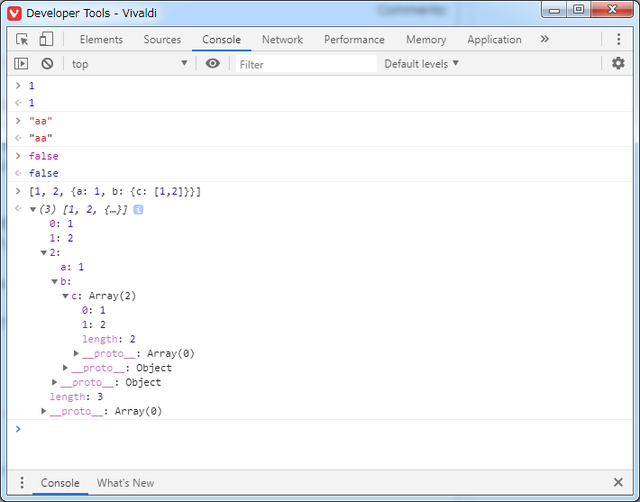Image resolution: width=640 pixels, height=502 pixels.
Task: Click the top-level 1: 2 row
Action: (x=61, y=238)
